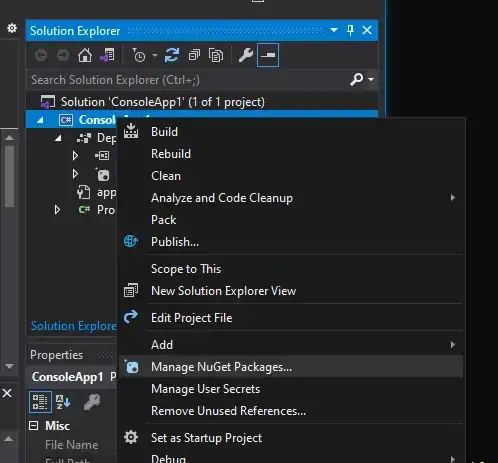The height and width of the screenshot is (463, 498).
Task: Toggle Categorized view in Properties panel
Action: pyautogui.click(x=40, y=402)
